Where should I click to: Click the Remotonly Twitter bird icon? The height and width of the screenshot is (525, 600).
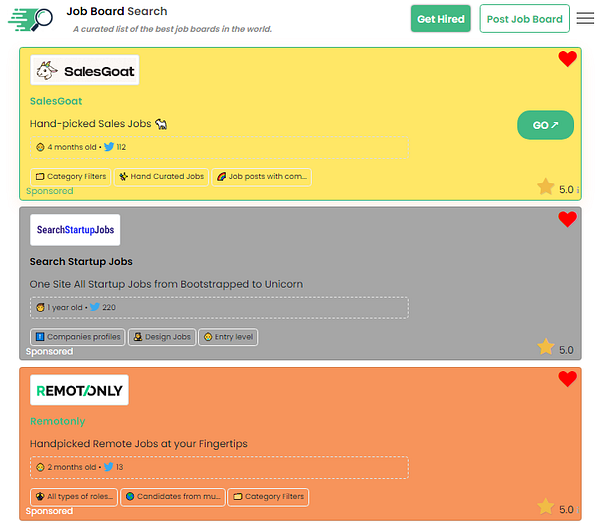[x=109, y=467]
